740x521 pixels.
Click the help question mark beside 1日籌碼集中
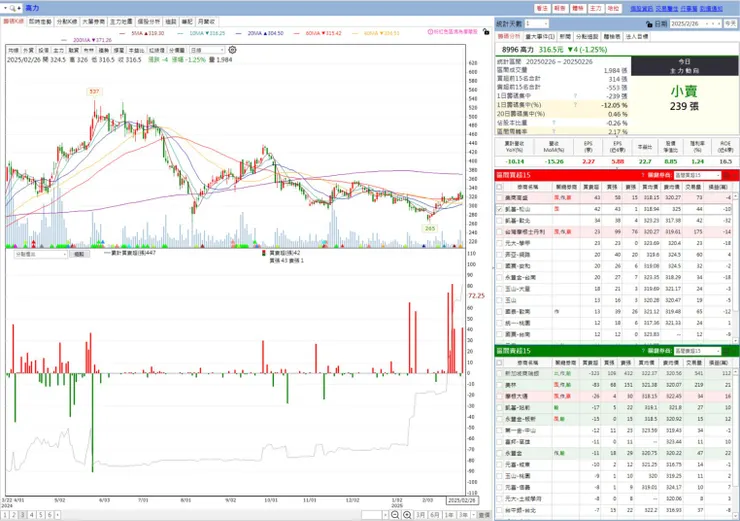tap(575, 96)
